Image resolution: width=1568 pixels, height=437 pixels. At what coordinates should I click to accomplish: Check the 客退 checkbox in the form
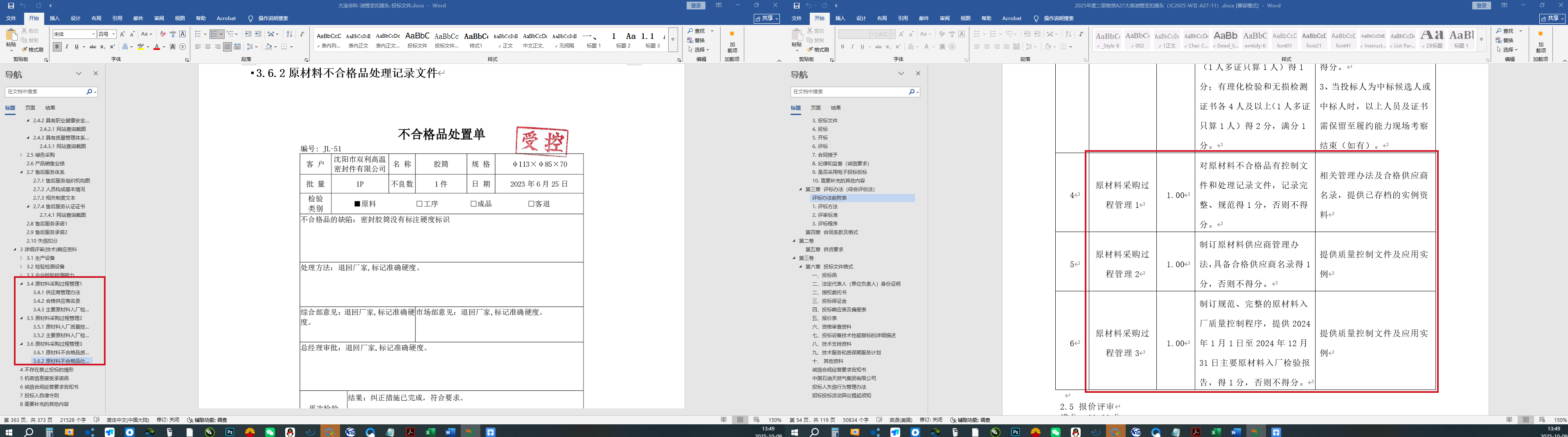coord(532,204)
